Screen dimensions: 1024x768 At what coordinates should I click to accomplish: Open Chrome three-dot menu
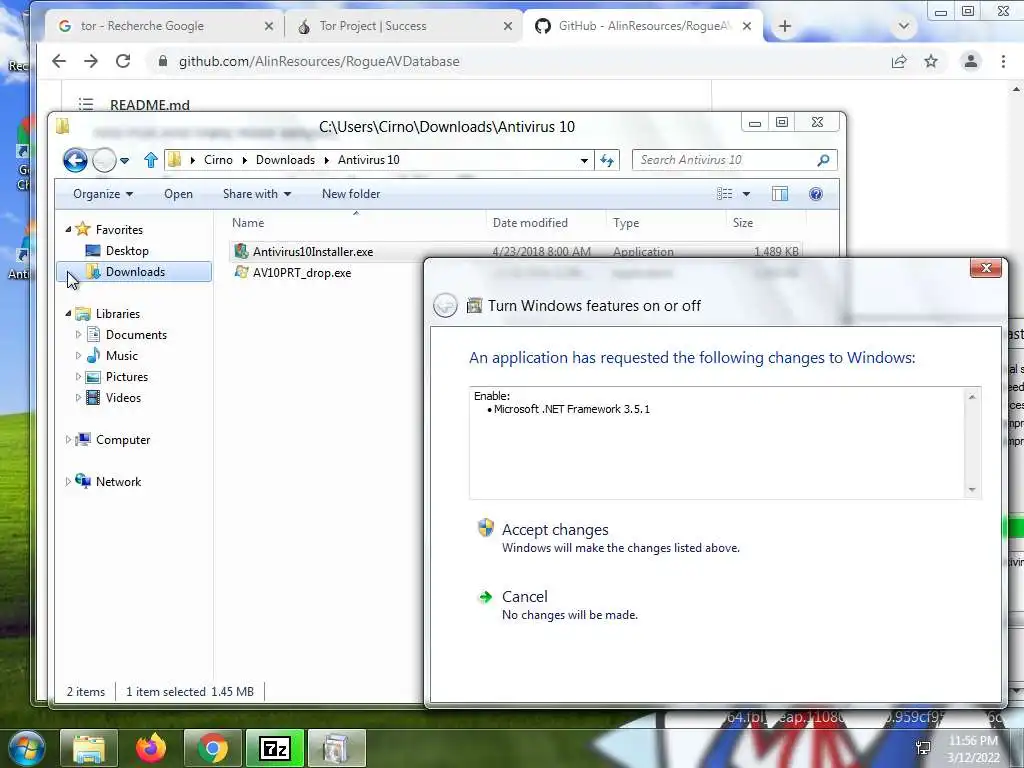(1003, 61)
